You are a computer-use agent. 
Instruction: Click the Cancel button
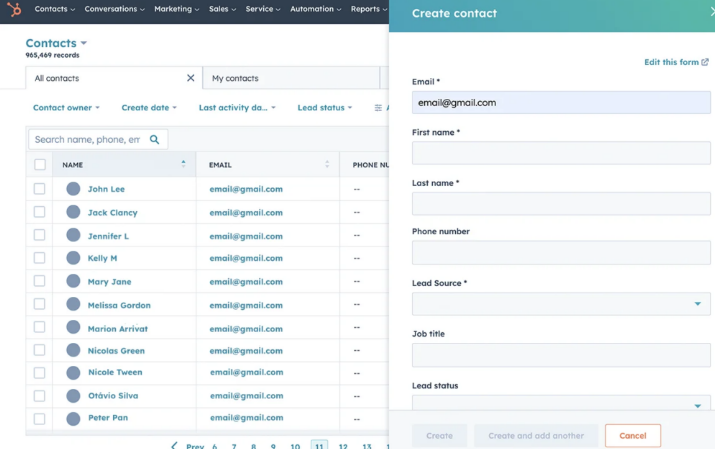pos(632,436)
